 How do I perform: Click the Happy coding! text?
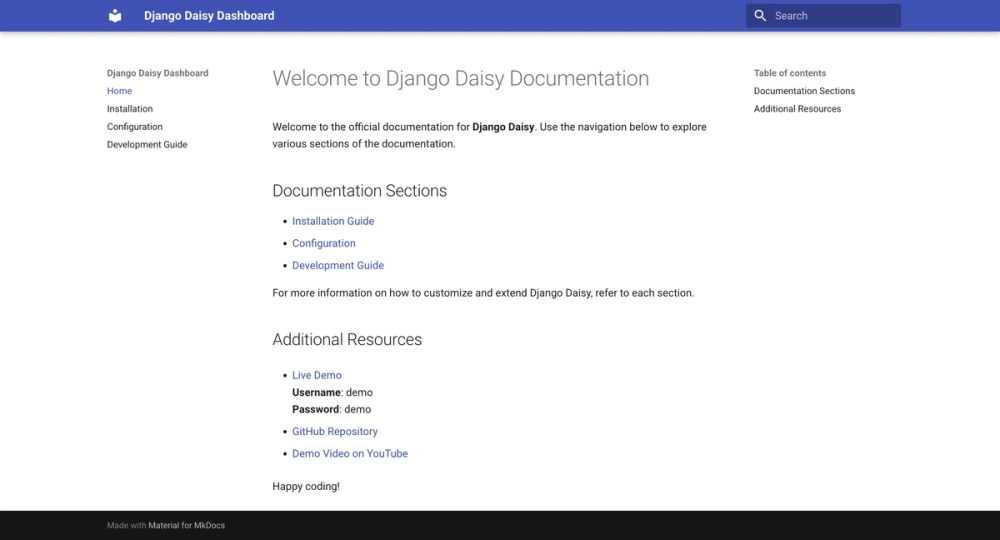(x=306, y=486)
